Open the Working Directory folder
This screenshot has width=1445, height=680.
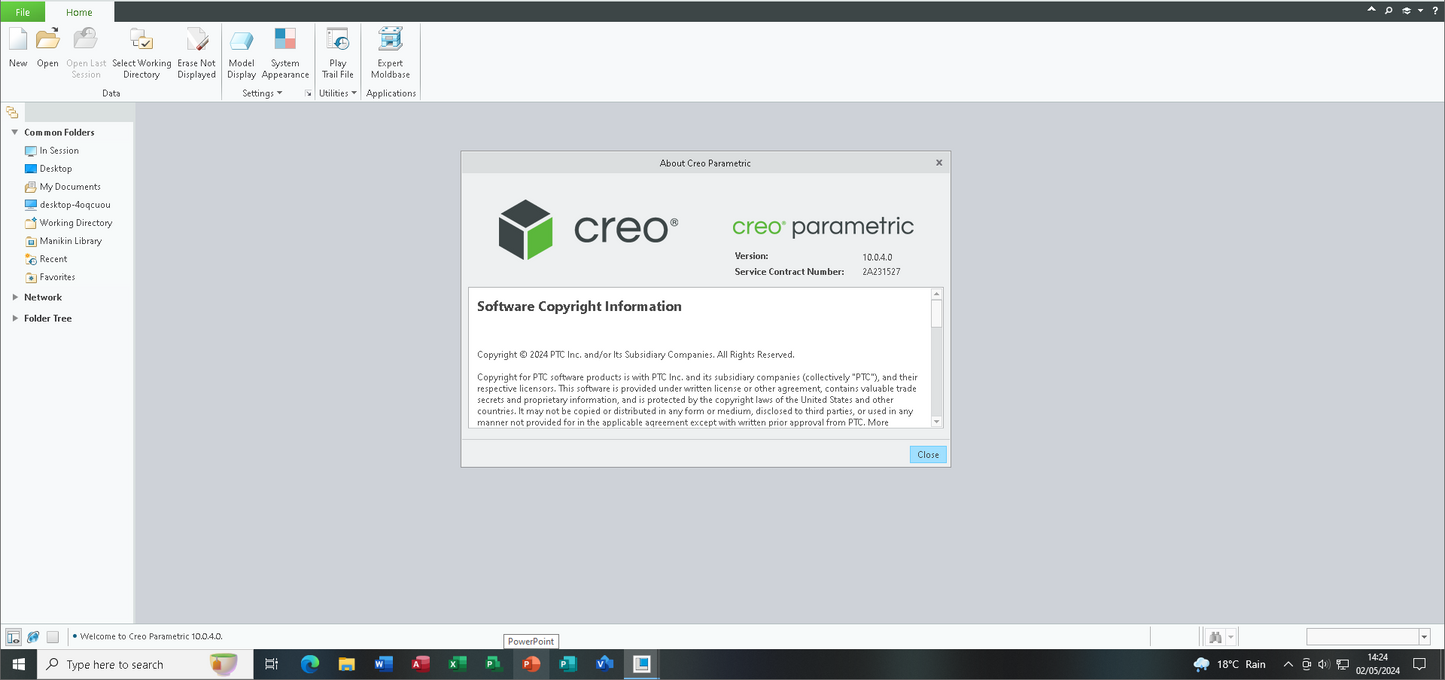(76, 222)
